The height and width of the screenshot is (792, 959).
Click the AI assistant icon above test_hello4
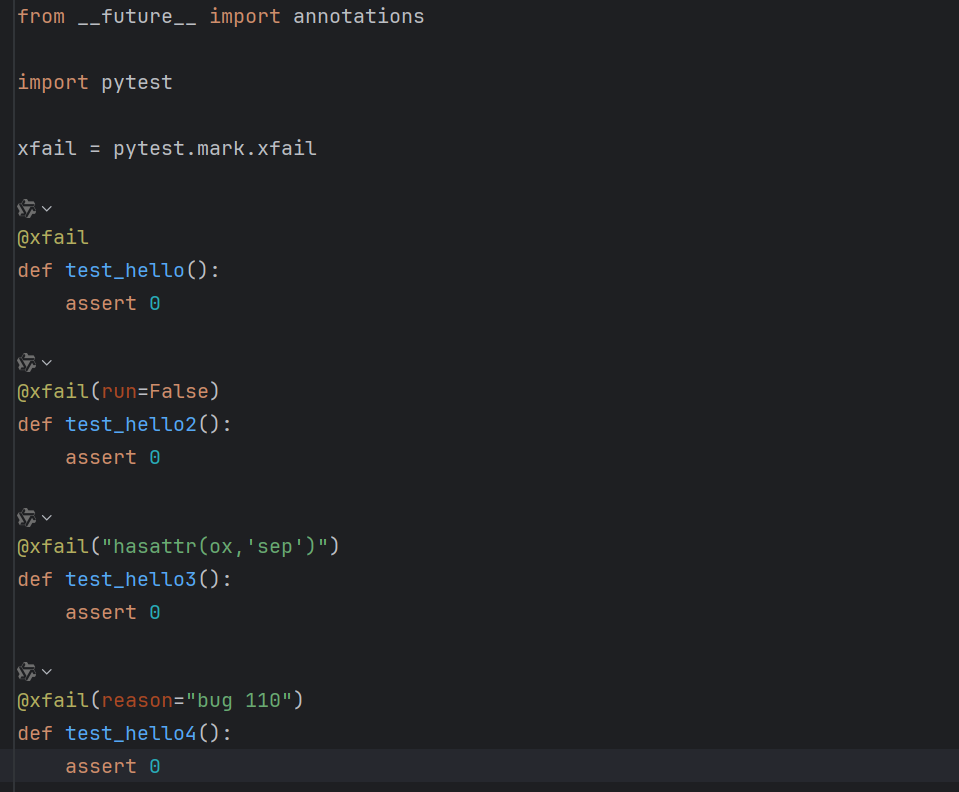[x=26, y=672]
